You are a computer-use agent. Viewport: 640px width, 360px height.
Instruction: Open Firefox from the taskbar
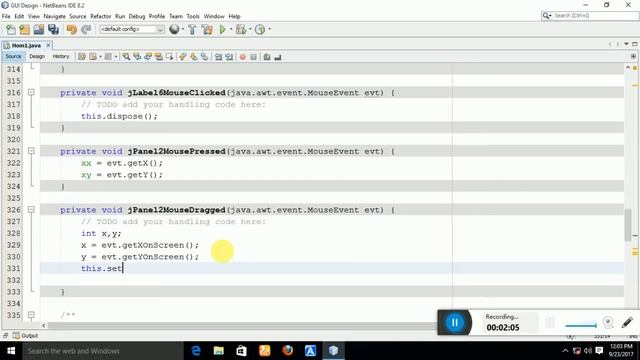[x=287, y=351]
